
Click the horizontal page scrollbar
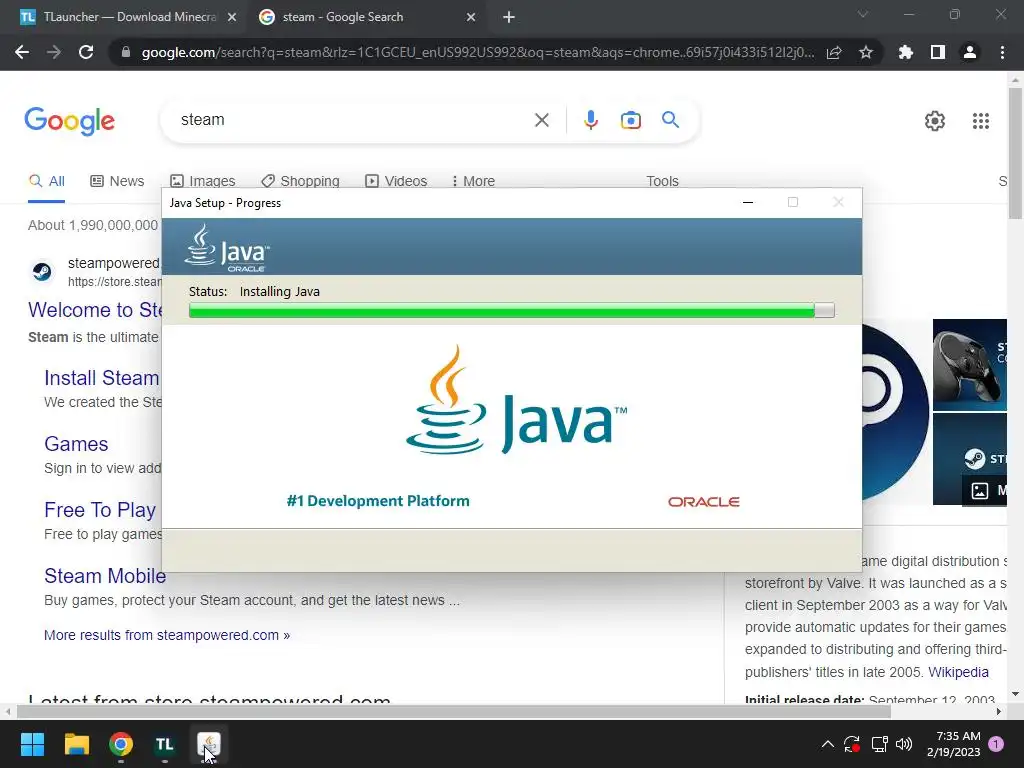coord(454,711)
